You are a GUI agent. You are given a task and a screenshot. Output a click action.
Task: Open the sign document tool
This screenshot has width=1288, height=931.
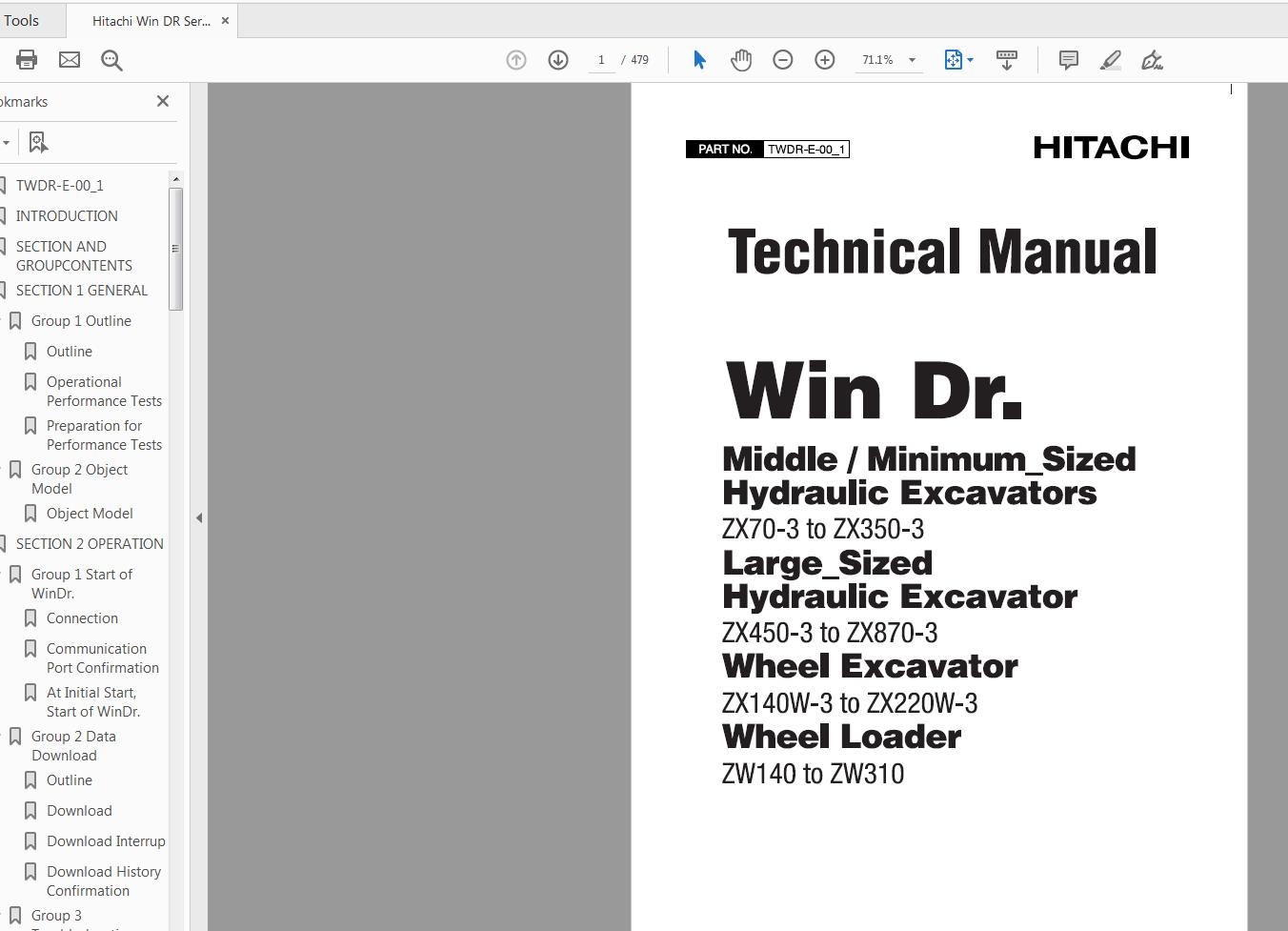click(x=1153, y=60)
